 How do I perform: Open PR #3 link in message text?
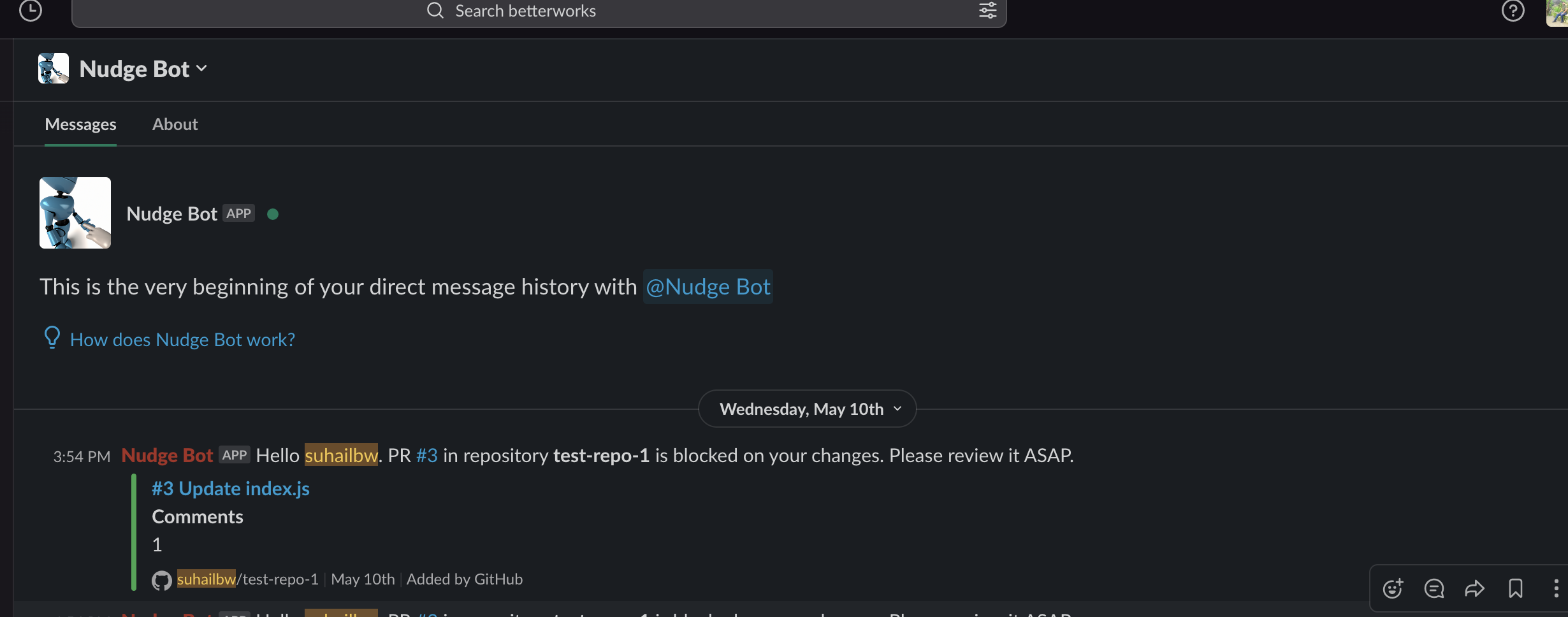click(426, 455)
